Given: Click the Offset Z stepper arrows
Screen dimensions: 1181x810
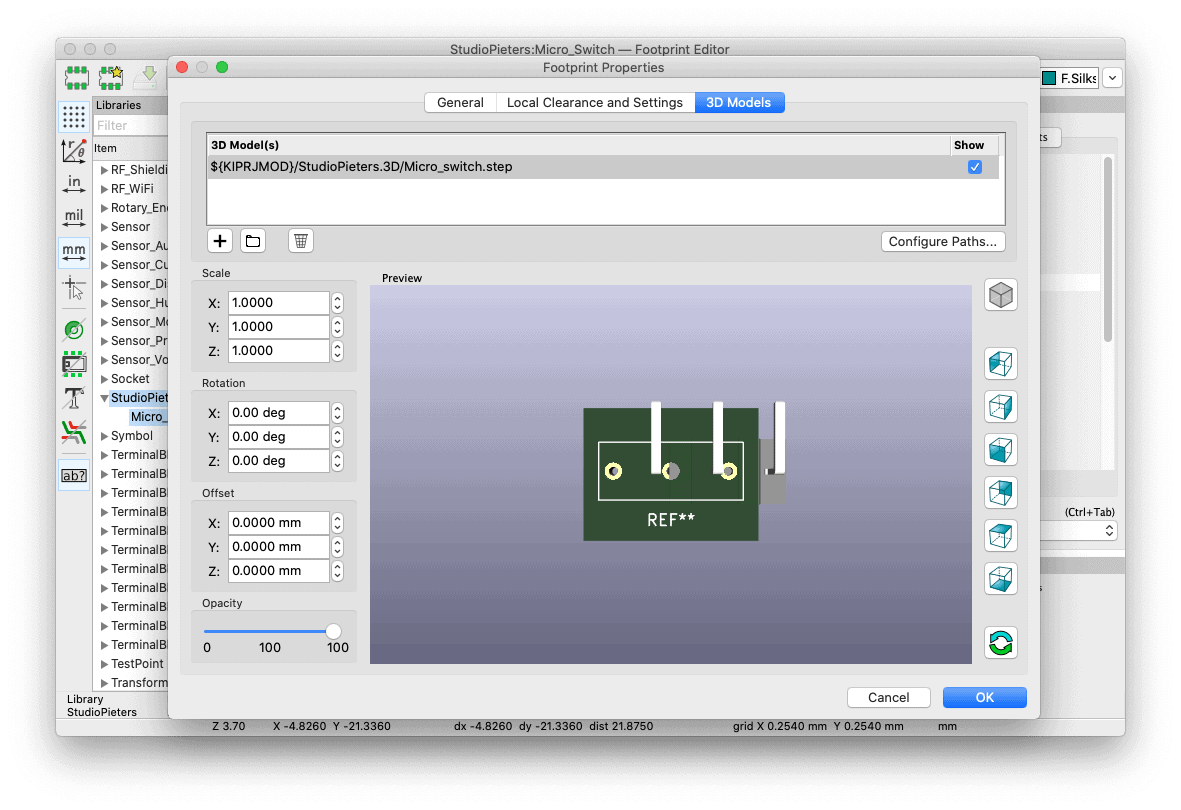Looking at the screenshot, I should tap(337, 571).
